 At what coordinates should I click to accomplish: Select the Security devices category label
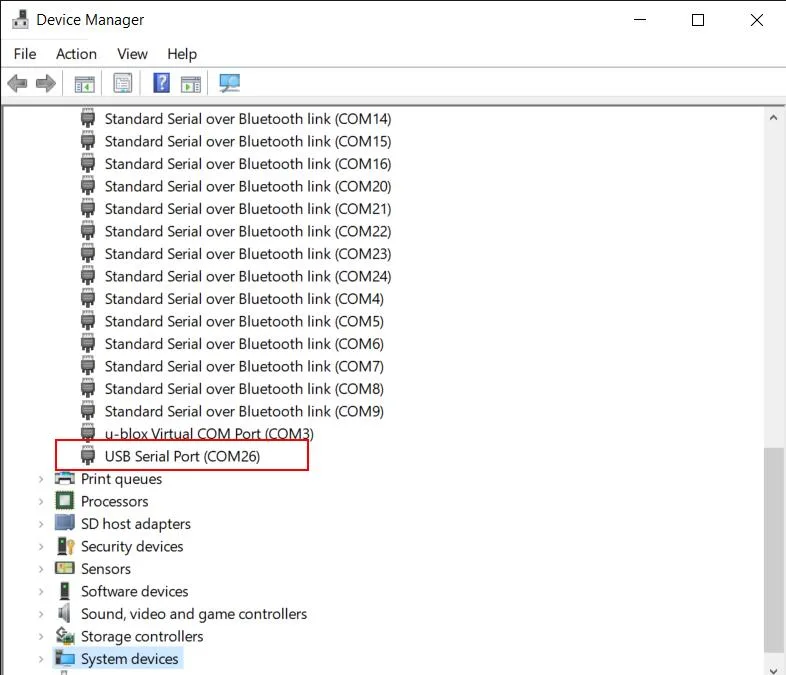pyautogui.click(x=132, y=547)
